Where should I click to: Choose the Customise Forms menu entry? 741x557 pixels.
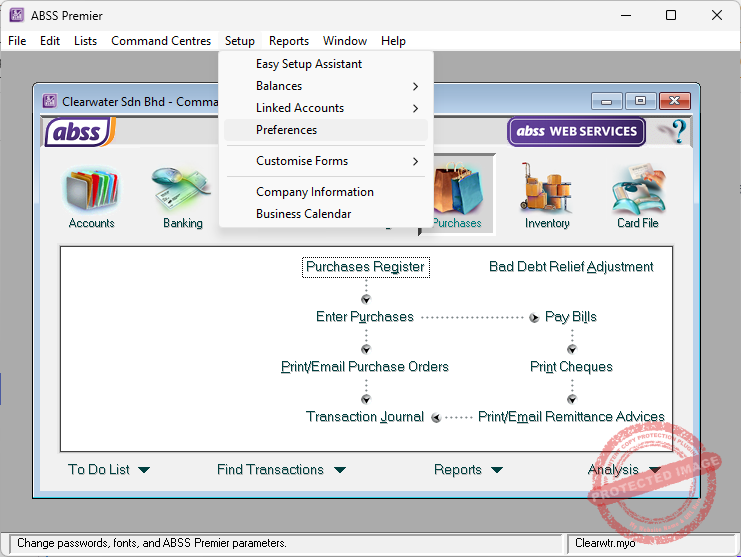point(326,161)
